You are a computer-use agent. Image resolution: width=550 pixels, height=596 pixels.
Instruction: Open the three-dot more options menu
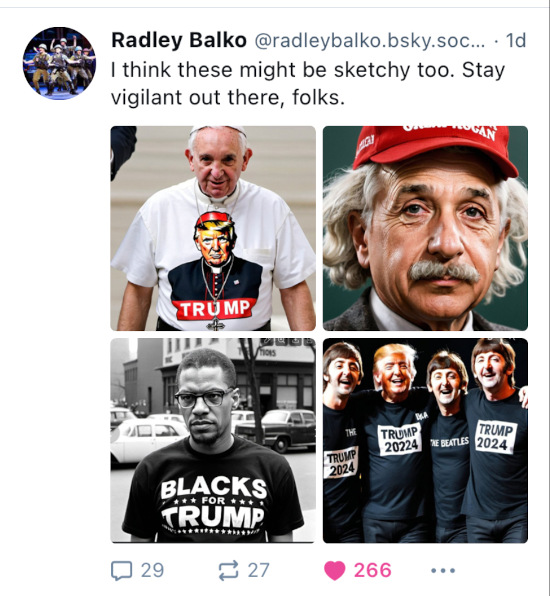(x=443, y=570)
